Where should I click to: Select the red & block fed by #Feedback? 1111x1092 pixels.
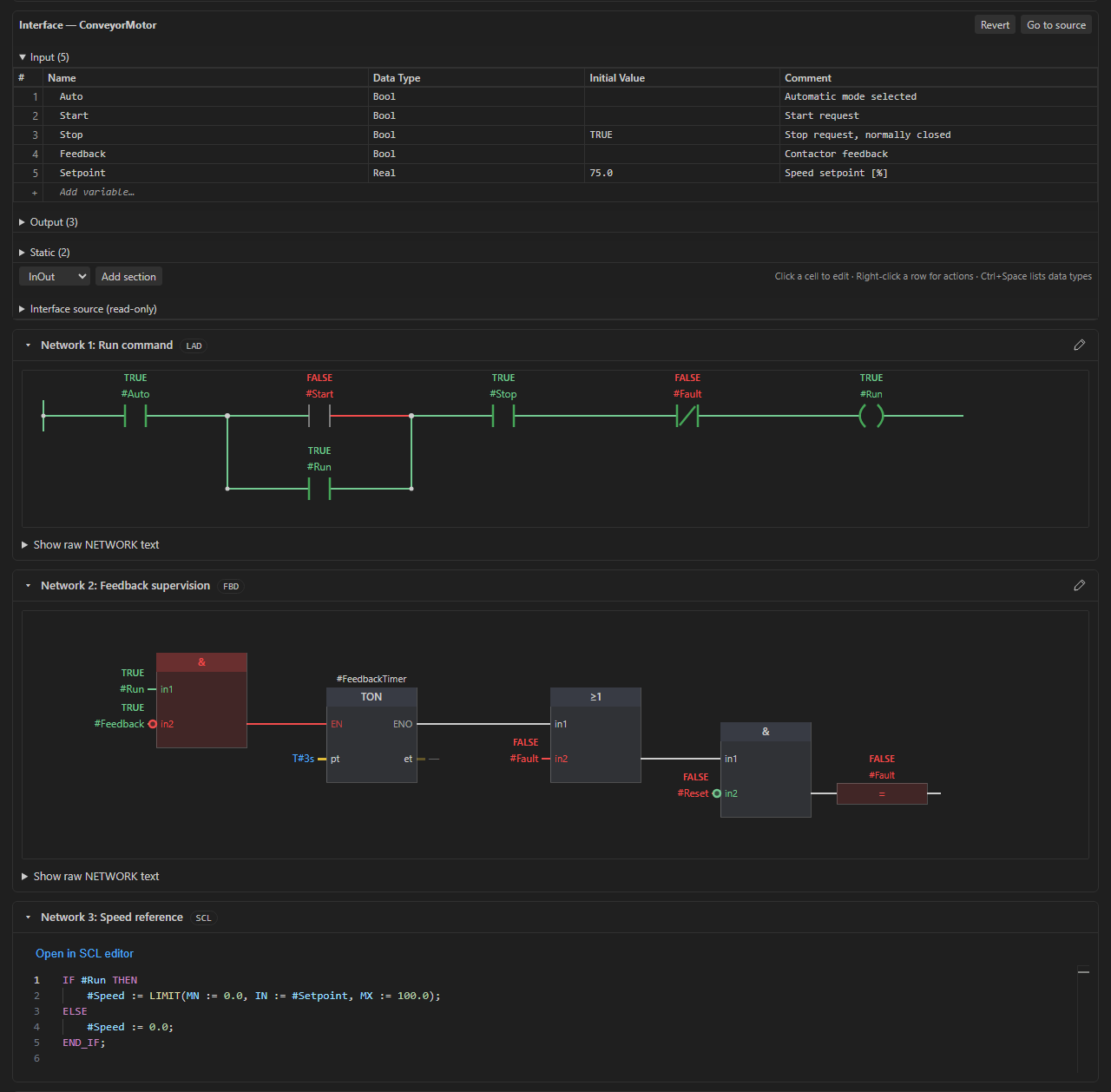tap(201, 701)
